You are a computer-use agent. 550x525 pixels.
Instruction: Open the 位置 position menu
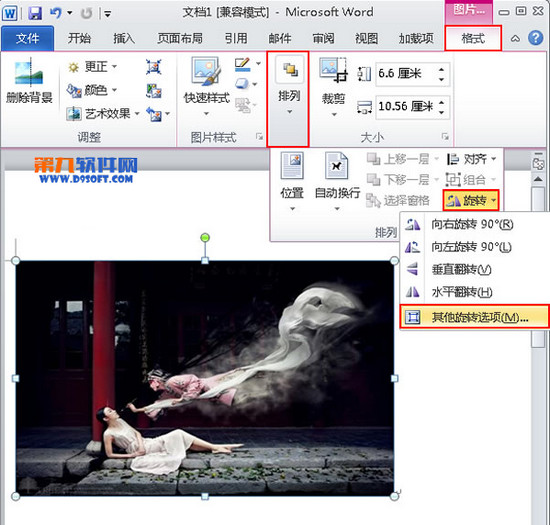(x=292, y=181)
